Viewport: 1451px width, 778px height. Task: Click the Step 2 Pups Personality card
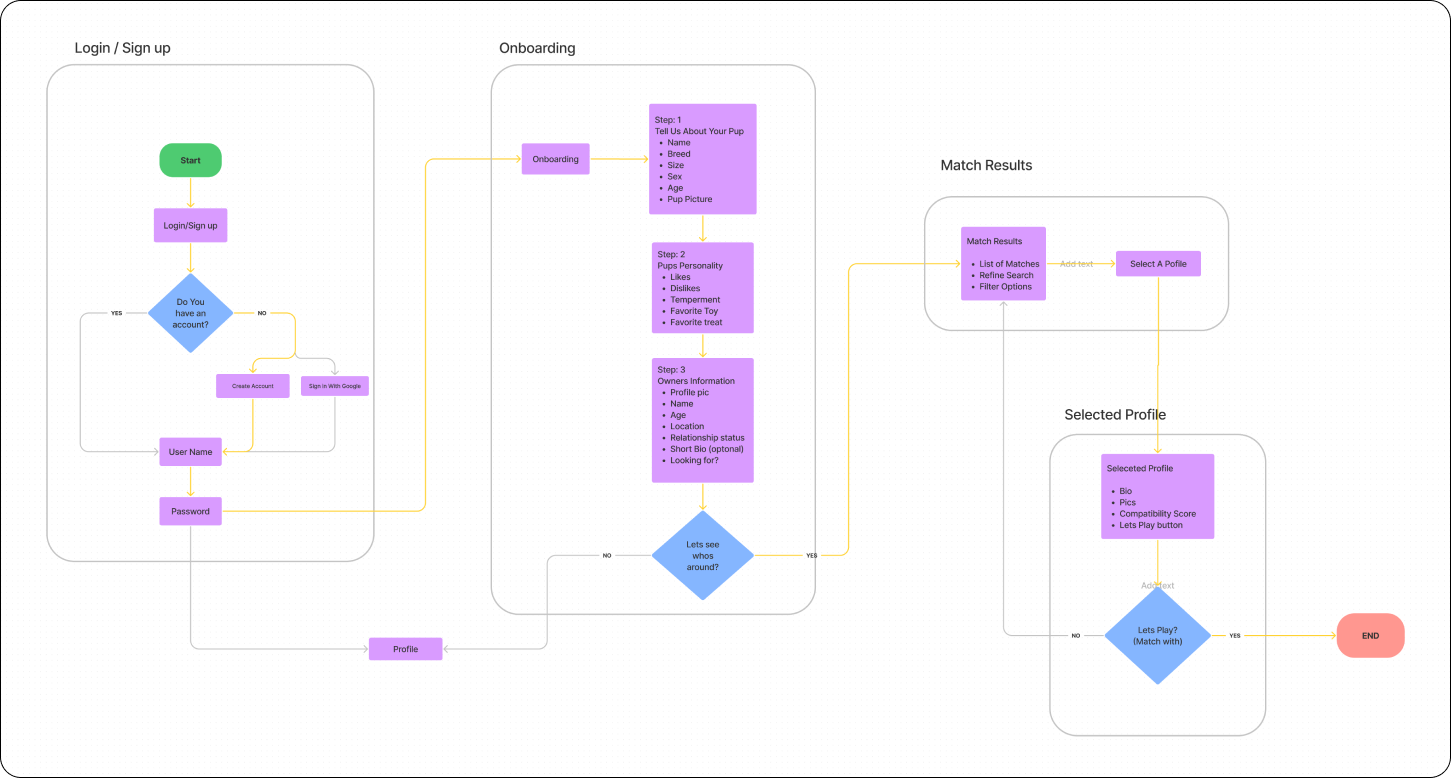click(702, 288)
